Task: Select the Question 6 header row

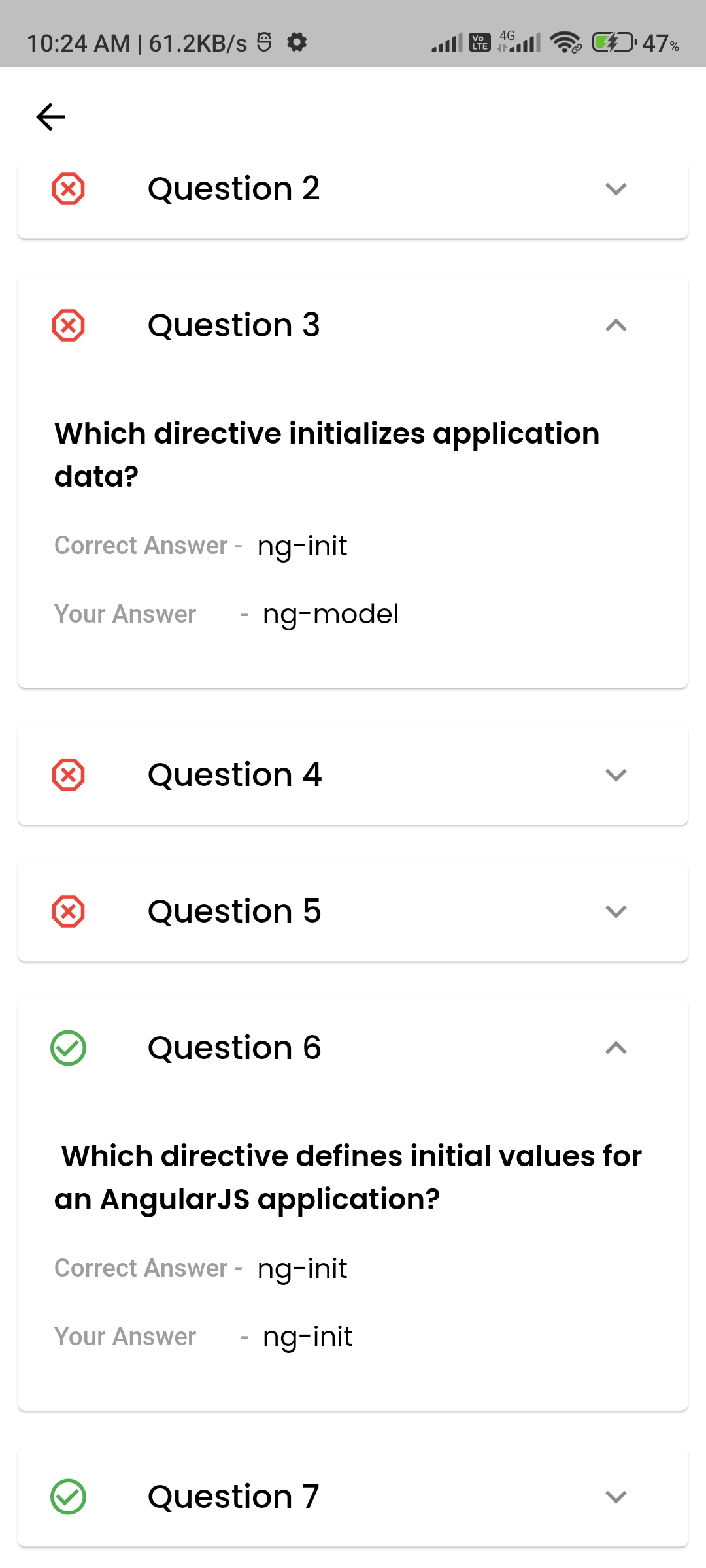Action: 234,1047
